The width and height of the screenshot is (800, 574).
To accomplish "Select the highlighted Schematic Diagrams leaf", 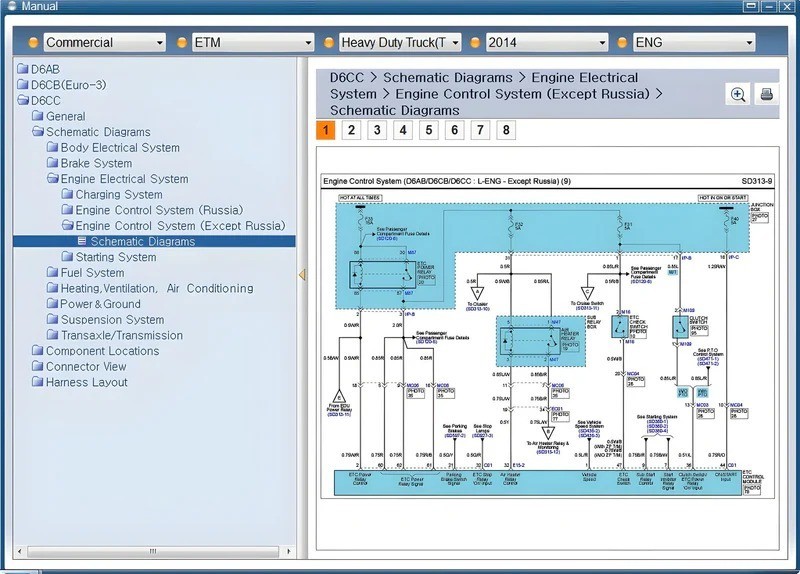I will pyautogui.click(x=143, y=241).
